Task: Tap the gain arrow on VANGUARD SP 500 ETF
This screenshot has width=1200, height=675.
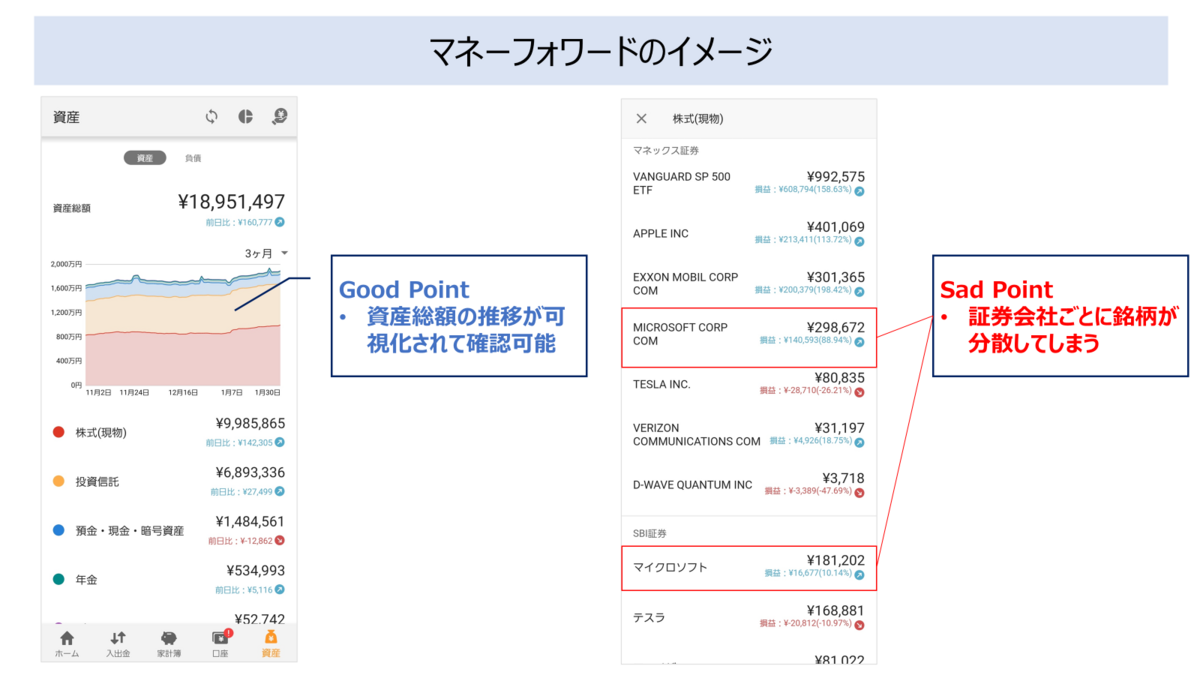Action: pyautogui.click(x=859, y=190)
